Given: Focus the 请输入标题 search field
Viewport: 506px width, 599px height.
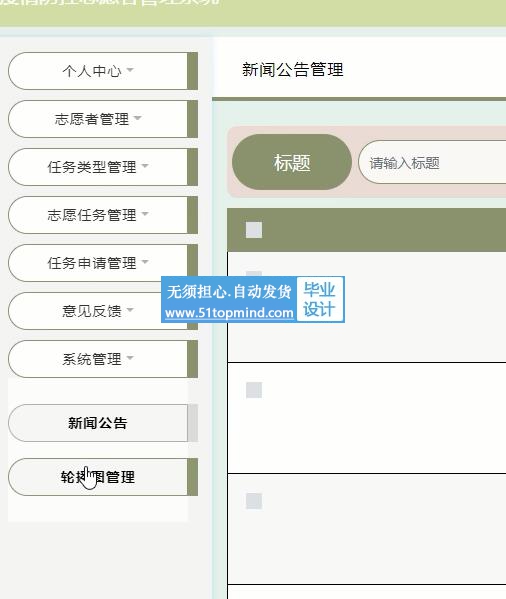Looking at the screenshot, I should pos(432,162).
